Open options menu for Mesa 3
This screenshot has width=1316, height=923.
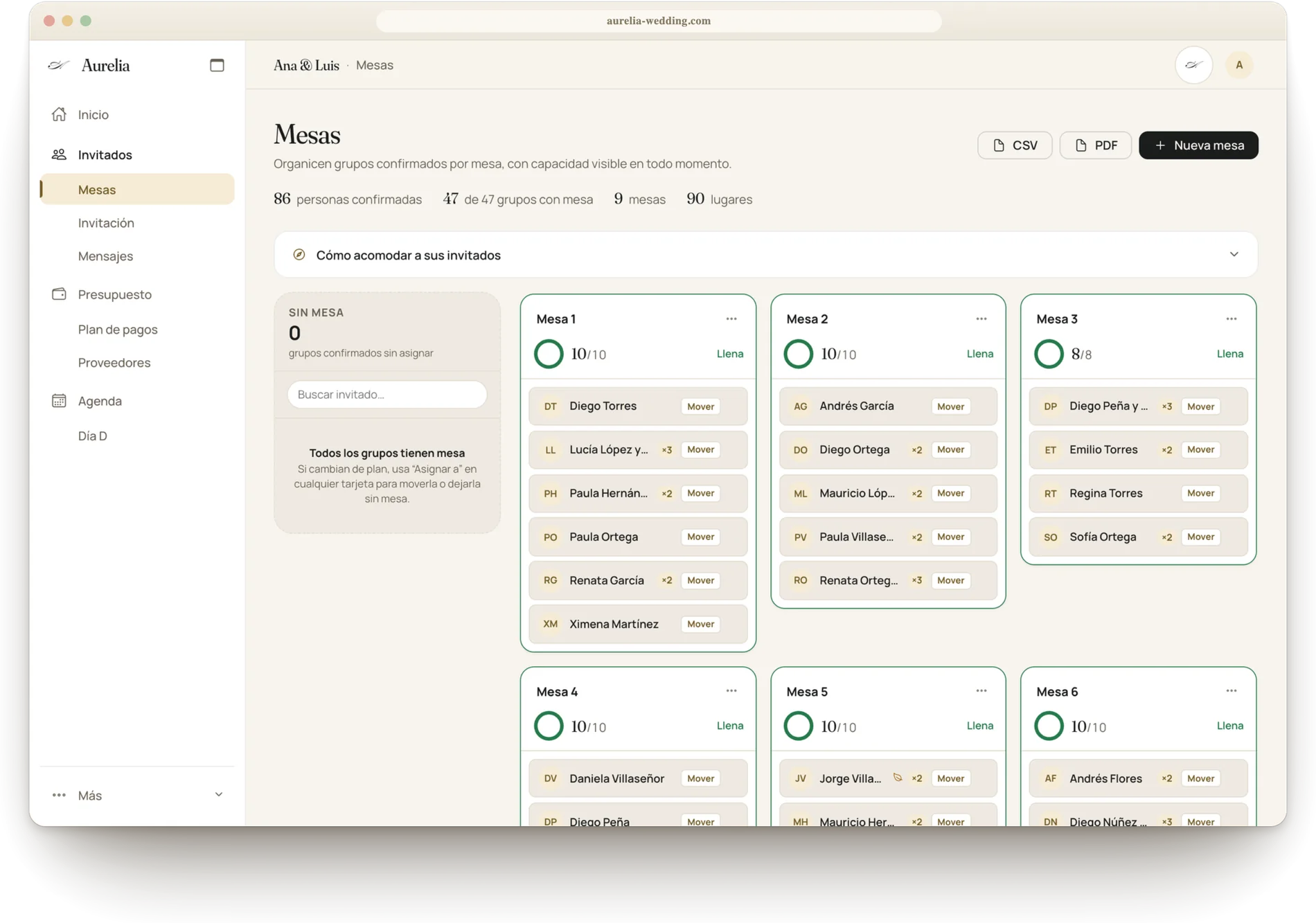pyautogui.click(x=1231, y=319)
